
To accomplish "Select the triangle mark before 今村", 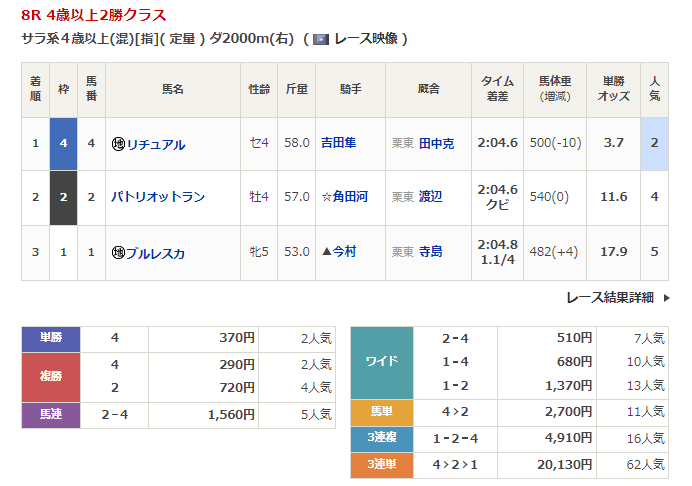I will (x=325, y=252).
